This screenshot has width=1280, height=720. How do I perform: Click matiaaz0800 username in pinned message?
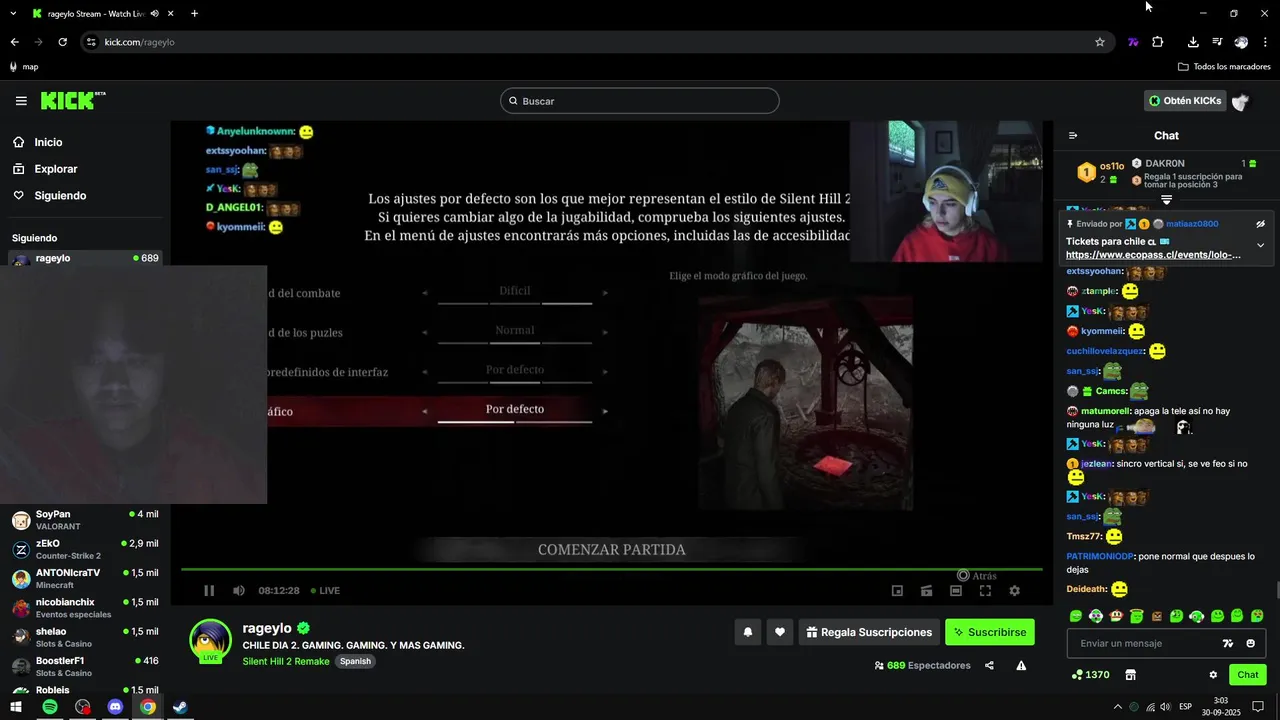coord(1192,224)
